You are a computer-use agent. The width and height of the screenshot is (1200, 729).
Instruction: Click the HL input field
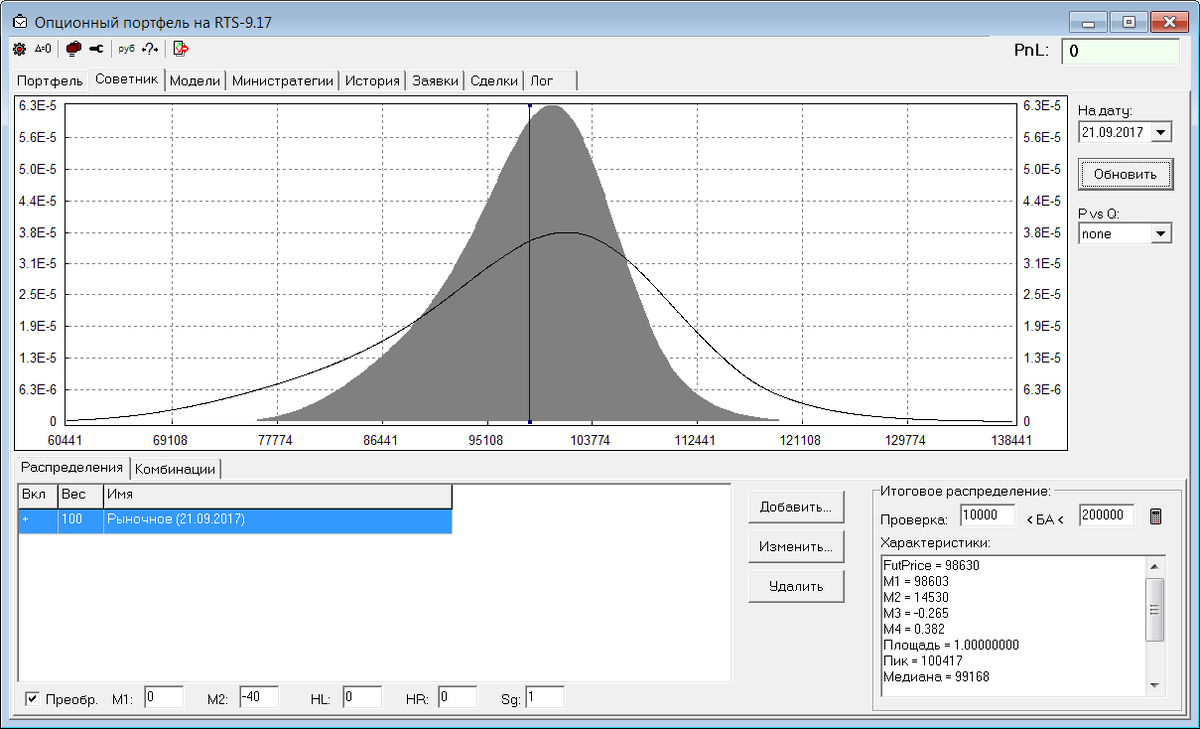361,697
